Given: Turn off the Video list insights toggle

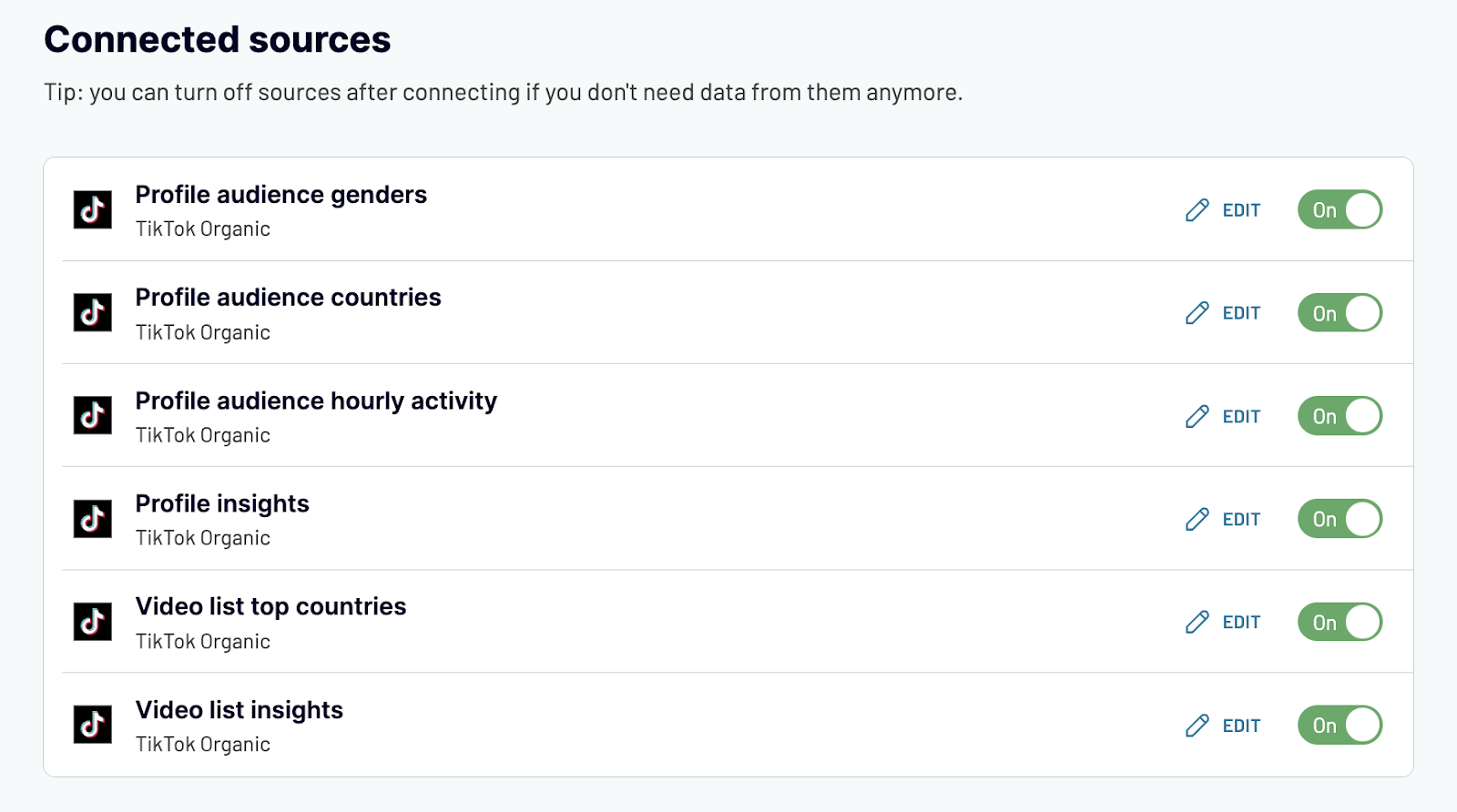Looking at the screenshot, I should [x=1340, y=726].
